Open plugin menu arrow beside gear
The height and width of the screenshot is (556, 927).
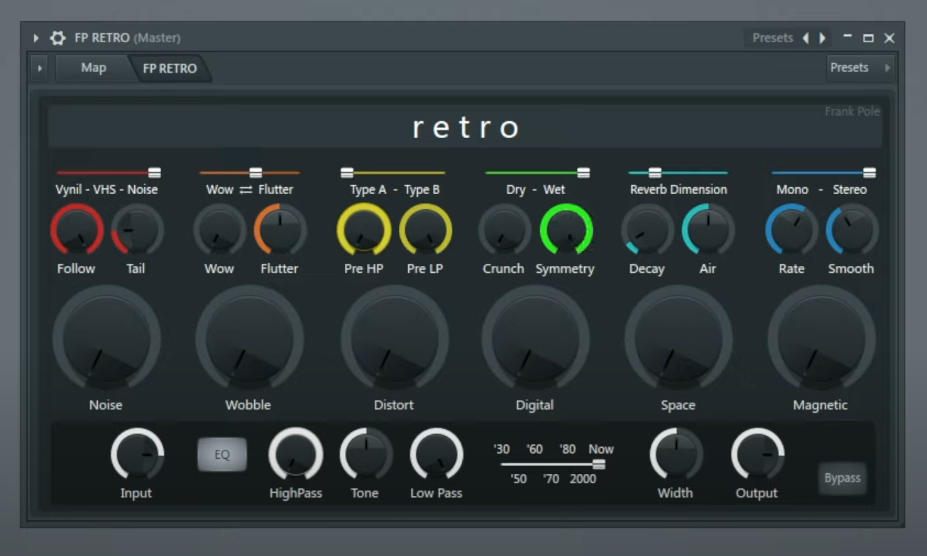click(x=36, y=38)
